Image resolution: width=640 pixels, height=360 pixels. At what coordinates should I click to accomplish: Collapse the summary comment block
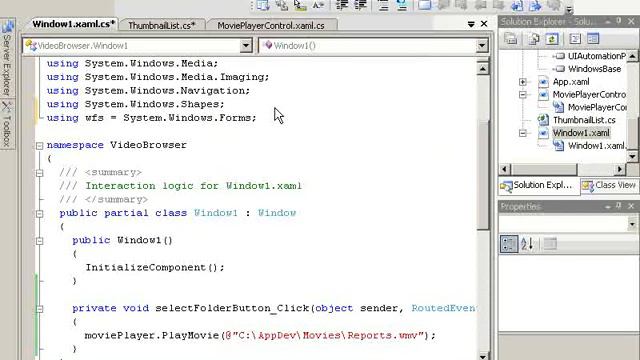[x=39, y=173]
